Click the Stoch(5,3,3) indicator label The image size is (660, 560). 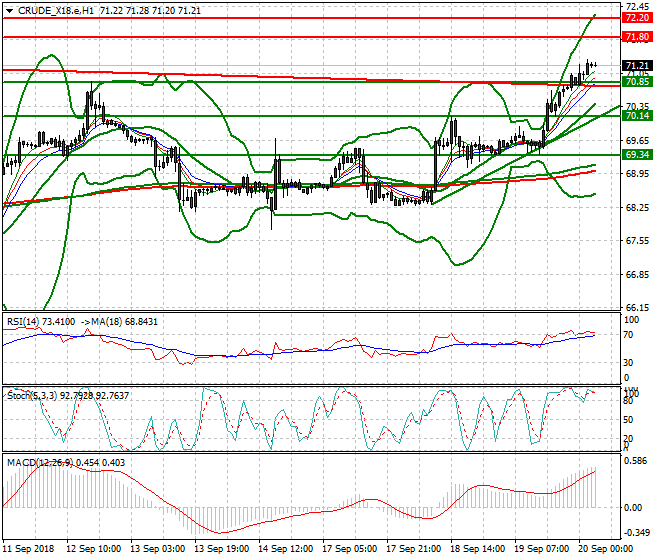tap(32, 396)
